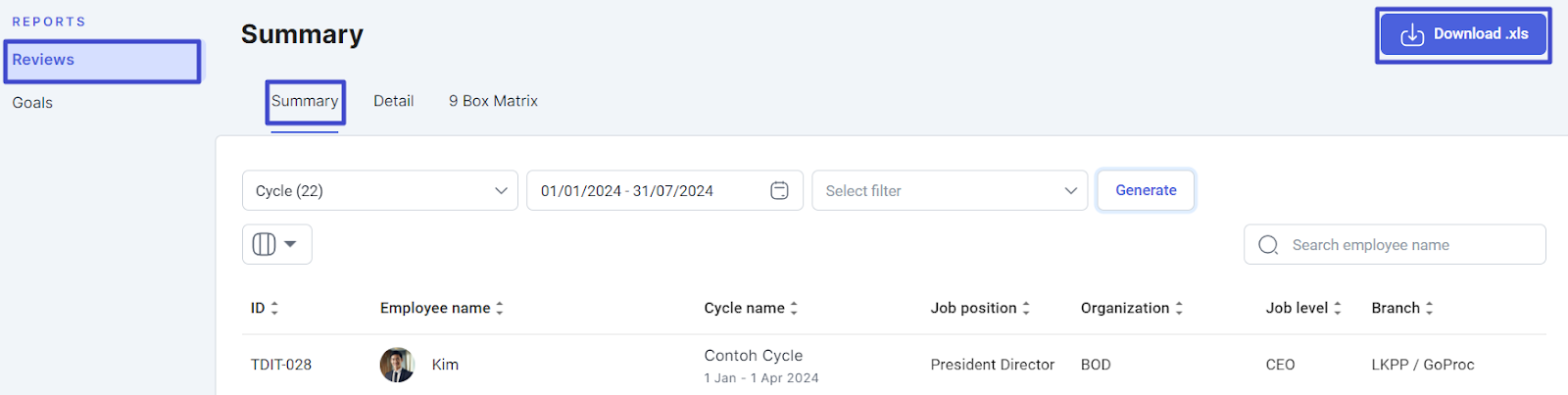Open the column visibility selector icon
The image size is (1568, 395).
264,244
